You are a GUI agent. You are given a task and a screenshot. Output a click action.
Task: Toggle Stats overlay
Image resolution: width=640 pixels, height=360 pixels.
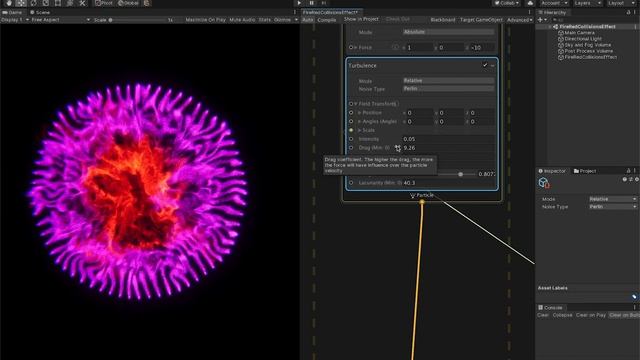pos(264,20)
